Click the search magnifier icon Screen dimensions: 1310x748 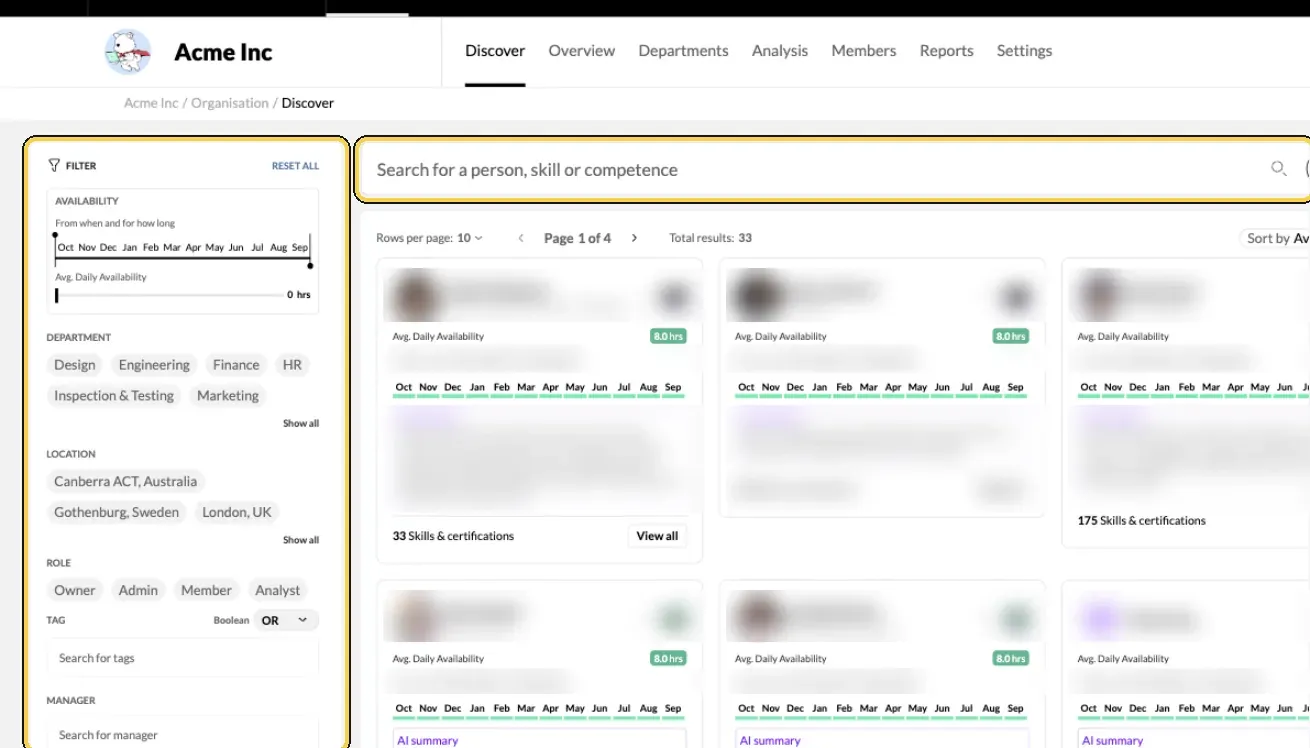[1278, 169]
